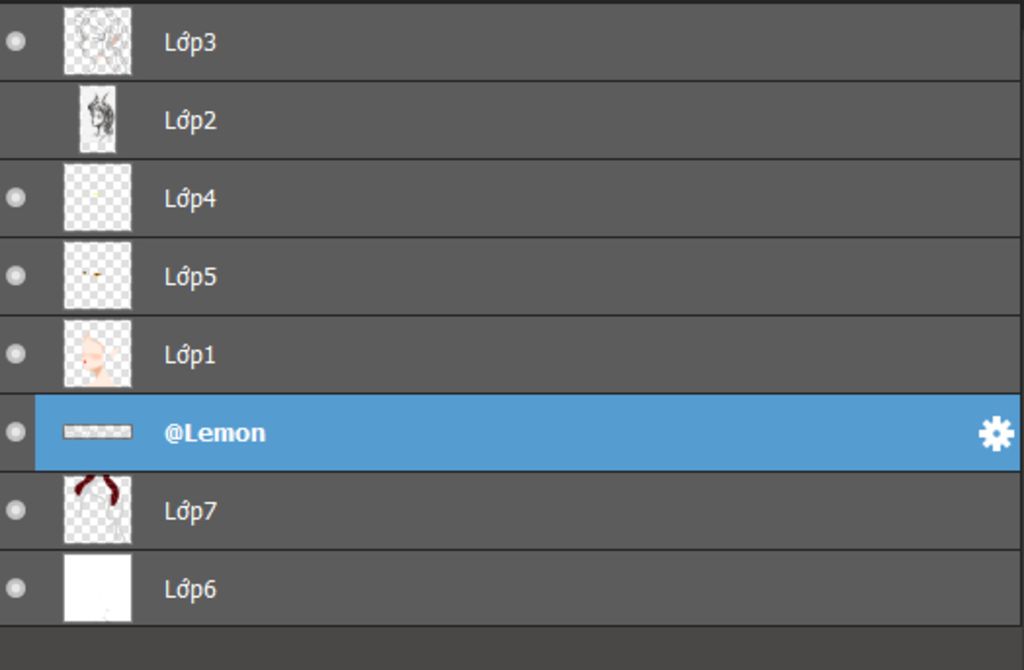Hide the Lớp6 background layer
This screenshot has height=670, width=1024.
click(16, 588)
